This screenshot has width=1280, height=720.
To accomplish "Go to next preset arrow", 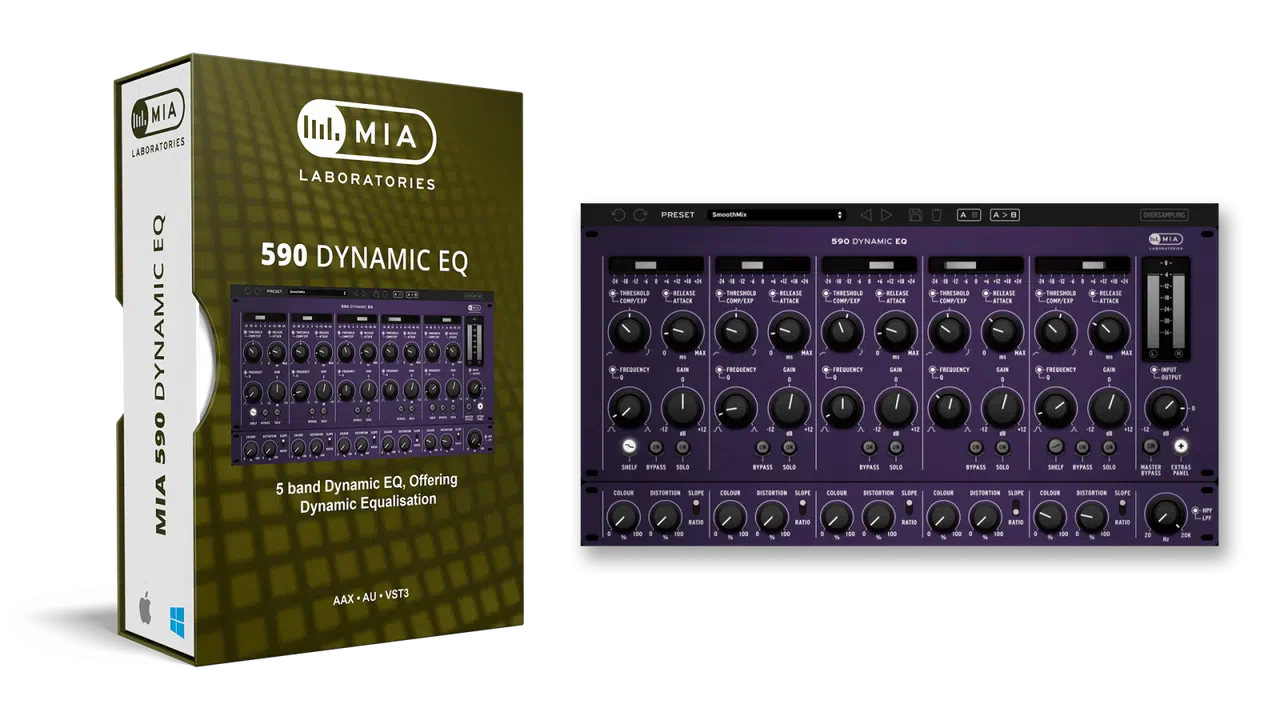I will pyautogui.click(x=886, y=215).
